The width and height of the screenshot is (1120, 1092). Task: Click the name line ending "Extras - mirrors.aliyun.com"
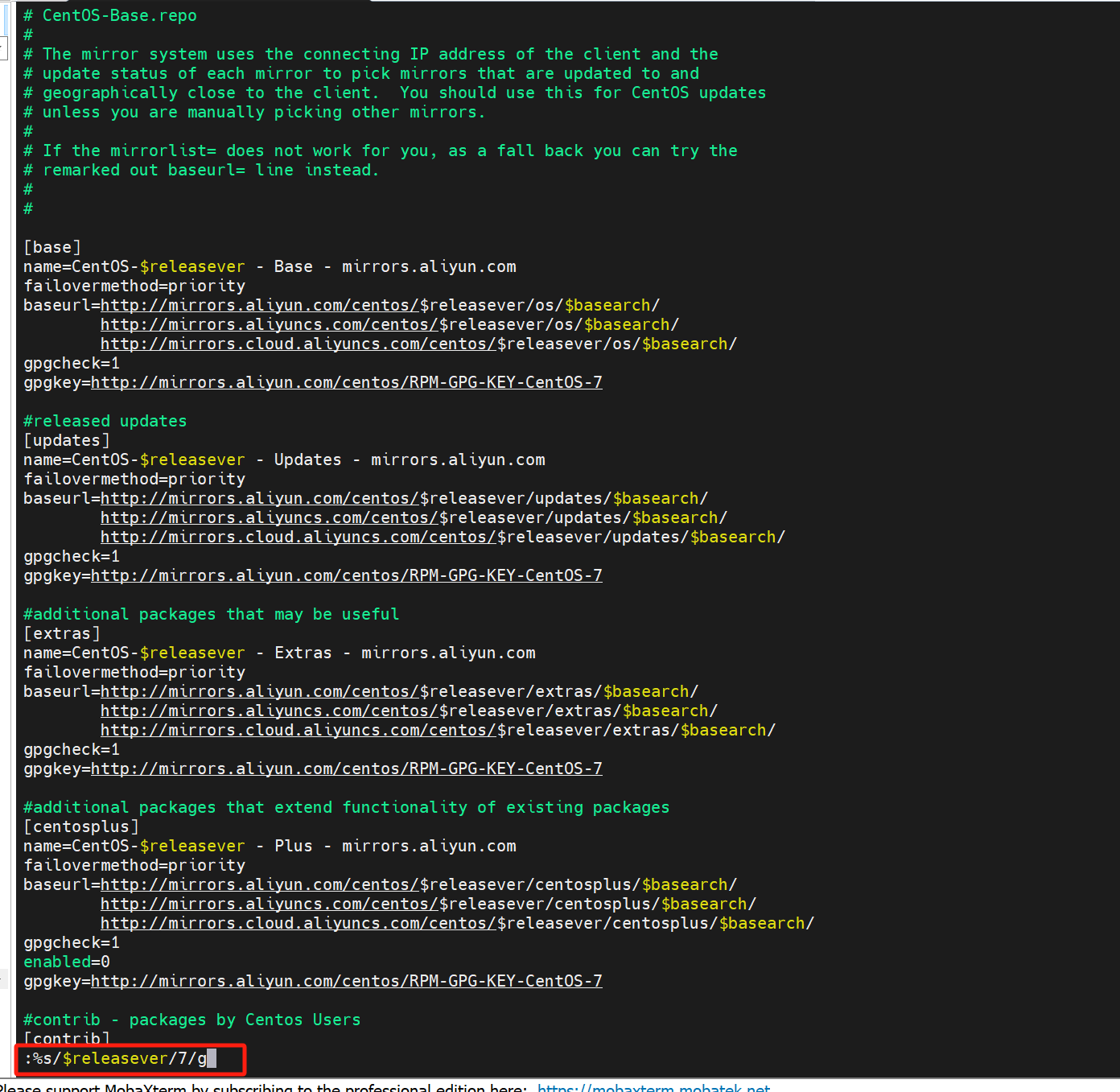click(x=279, y=653)
